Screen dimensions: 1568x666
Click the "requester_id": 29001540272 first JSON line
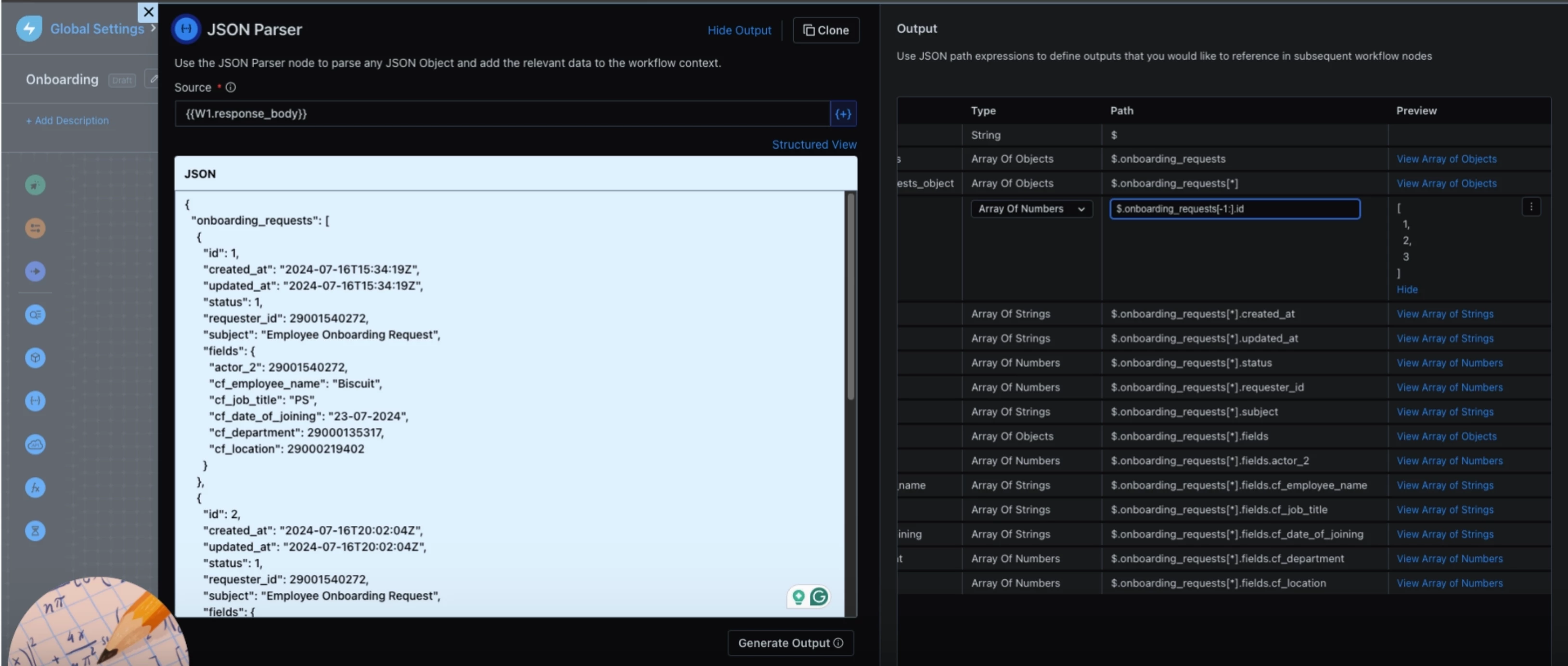(285, 319)
